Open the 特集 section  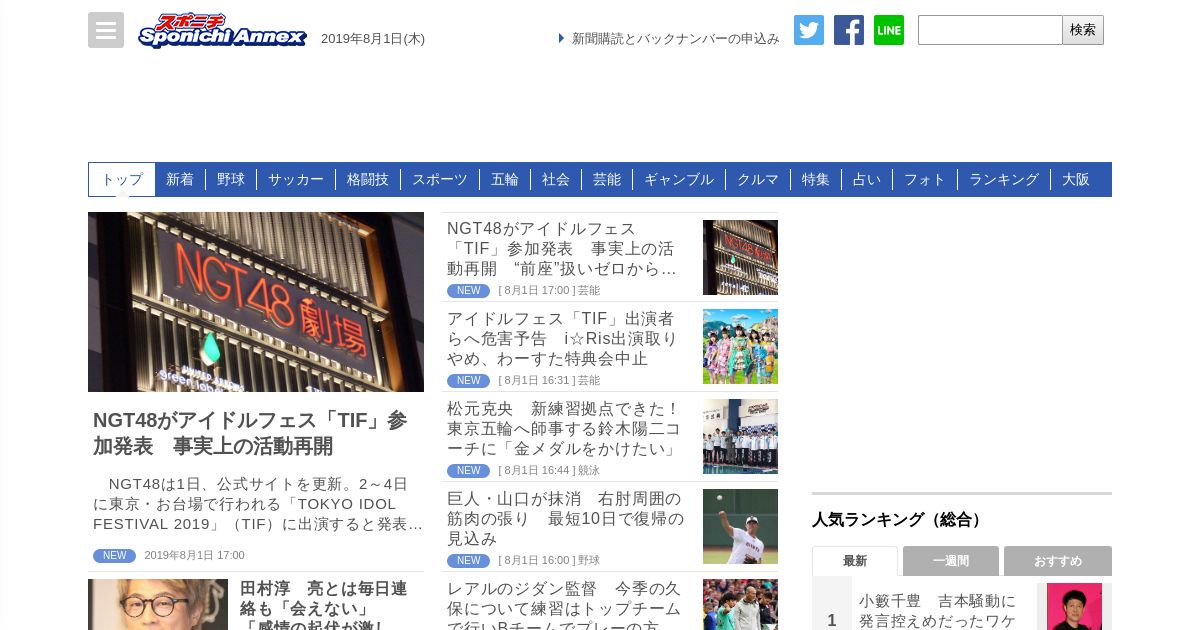click(816, 179)
